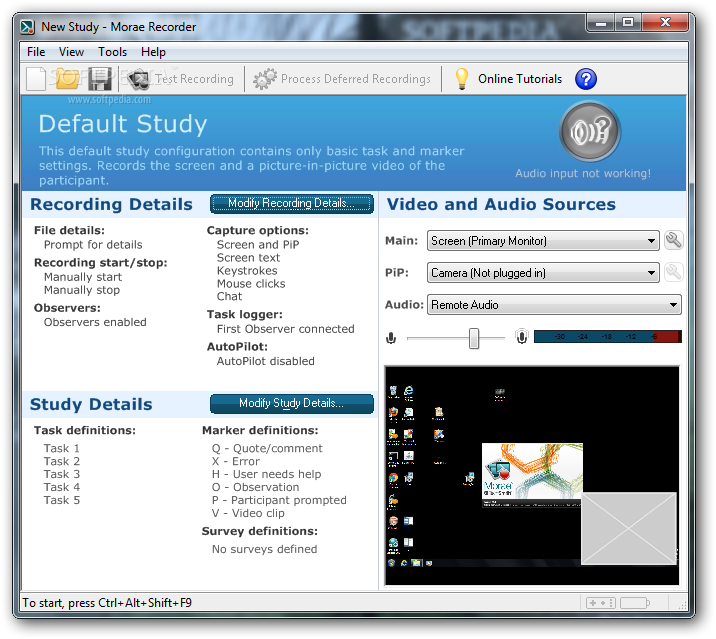Click 'O - Observation' marker
The image size is (716, 639).
click(256, 487)
